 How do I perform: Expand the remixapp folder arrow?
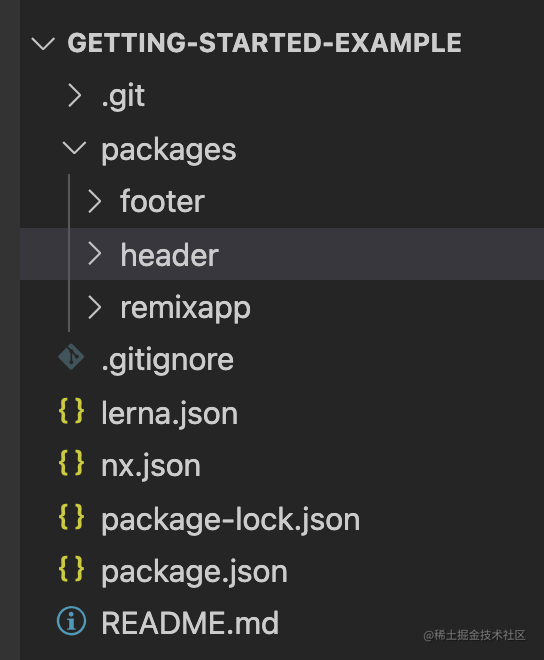coord(94,307)
